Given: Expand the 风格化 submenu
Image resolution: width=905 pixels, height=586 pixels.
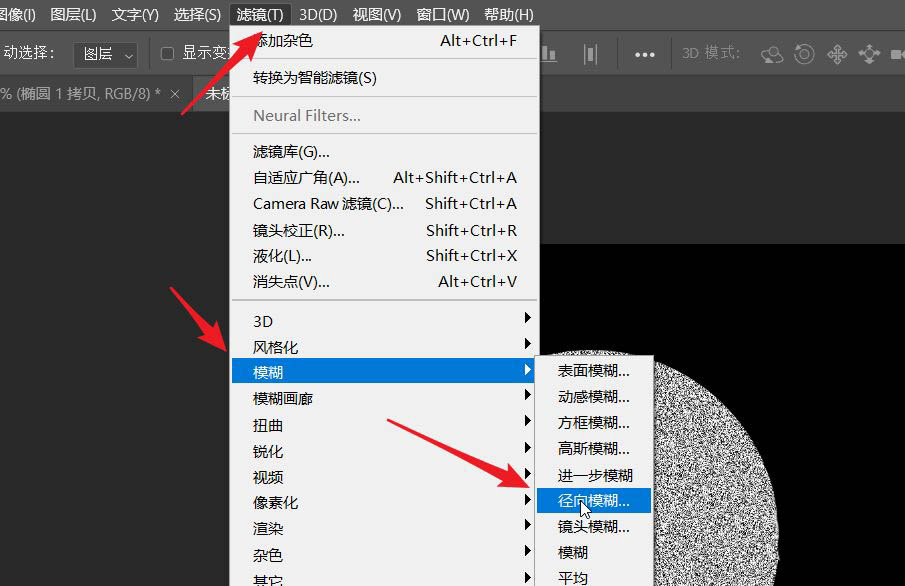Looking at the screenshot, I should pos(384,347).
